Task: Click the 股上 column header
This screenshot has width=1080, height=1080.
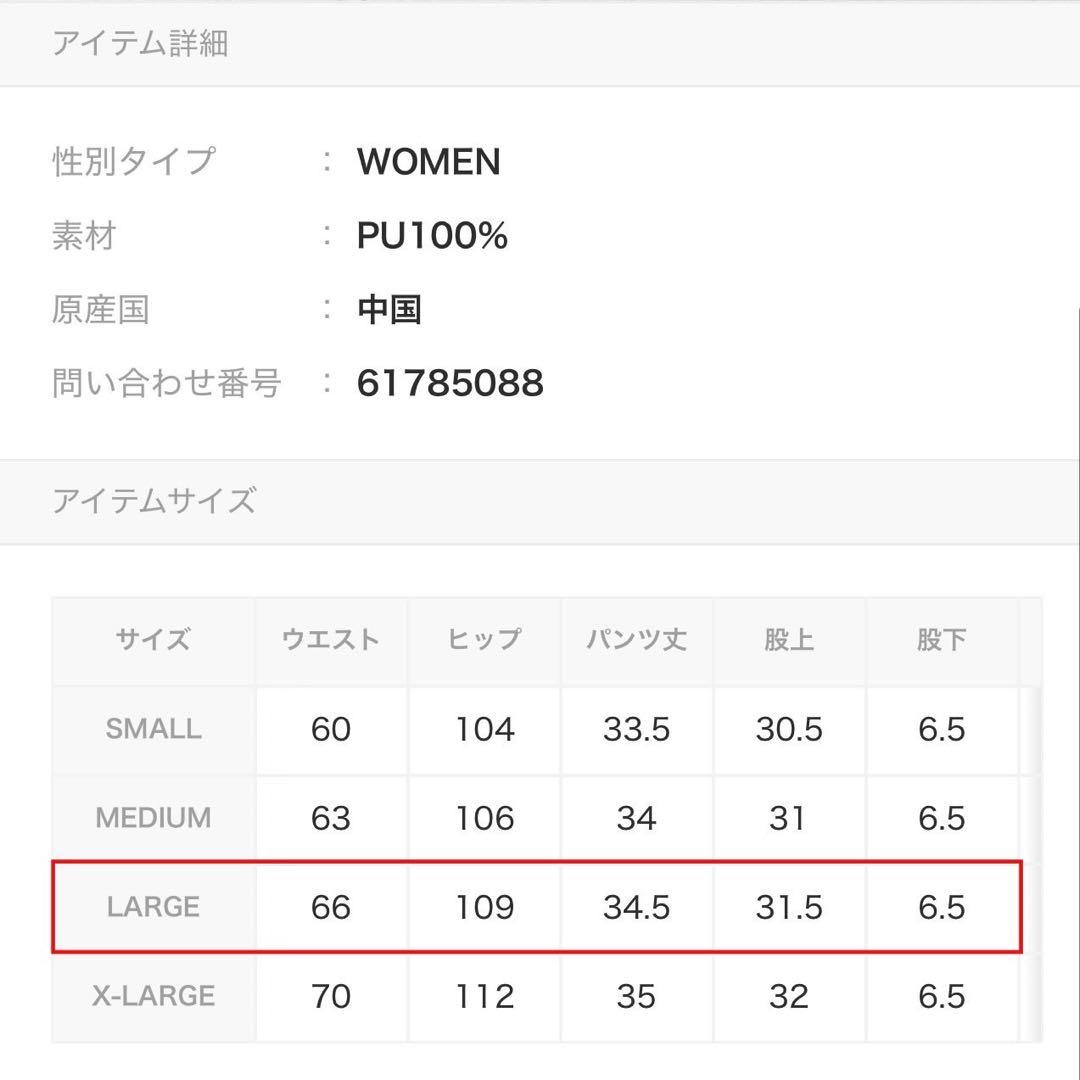Action: pyautogui.click(x=789, y=640)
